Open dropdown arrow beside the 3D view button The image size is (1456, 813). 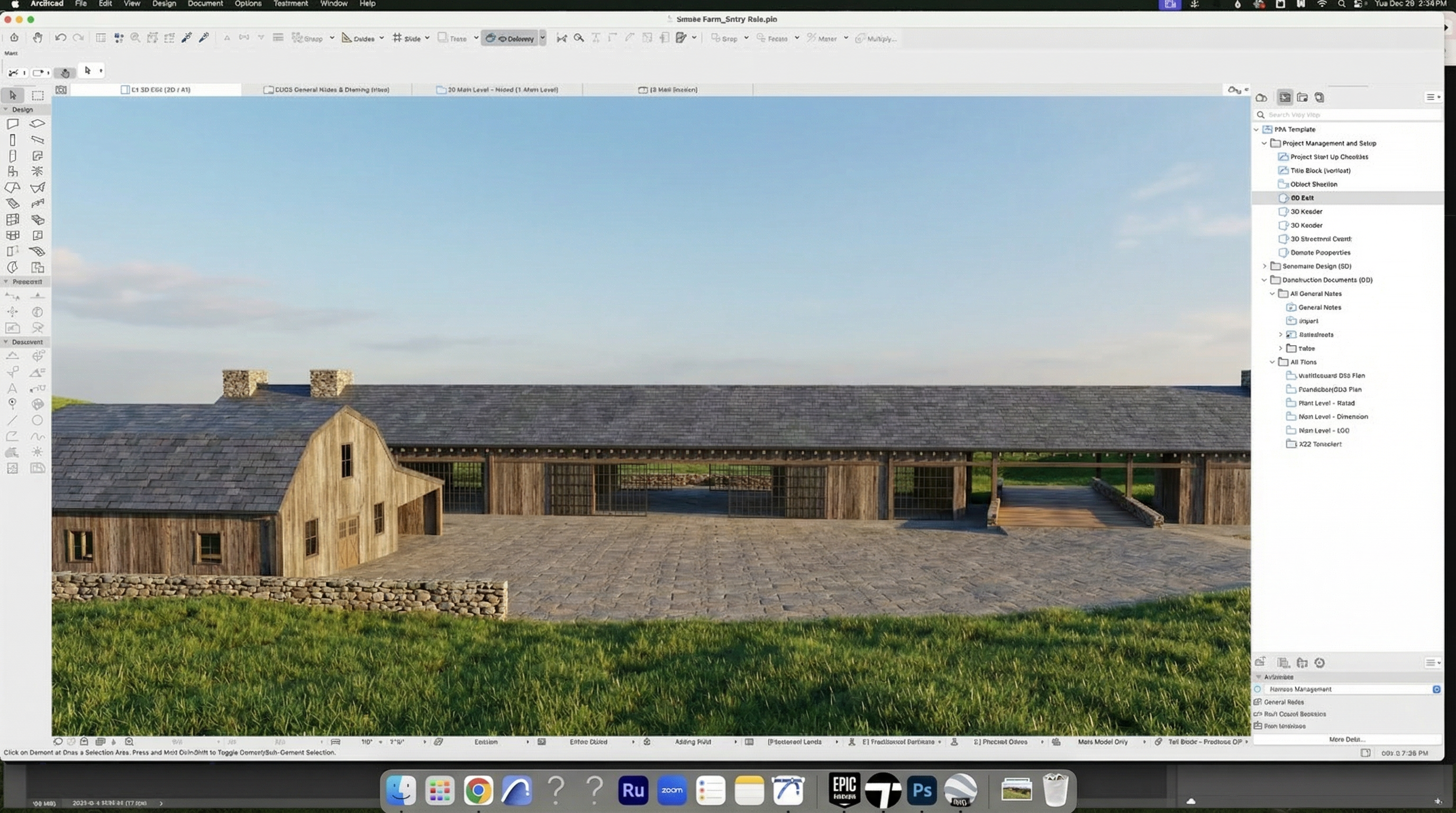pyautogui.click(x=543, y=38)
